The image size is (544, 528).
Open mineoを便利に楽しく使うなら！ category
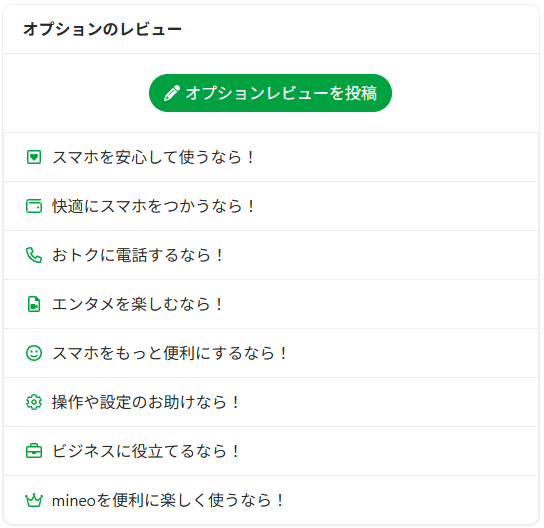[x=271, y=500]
